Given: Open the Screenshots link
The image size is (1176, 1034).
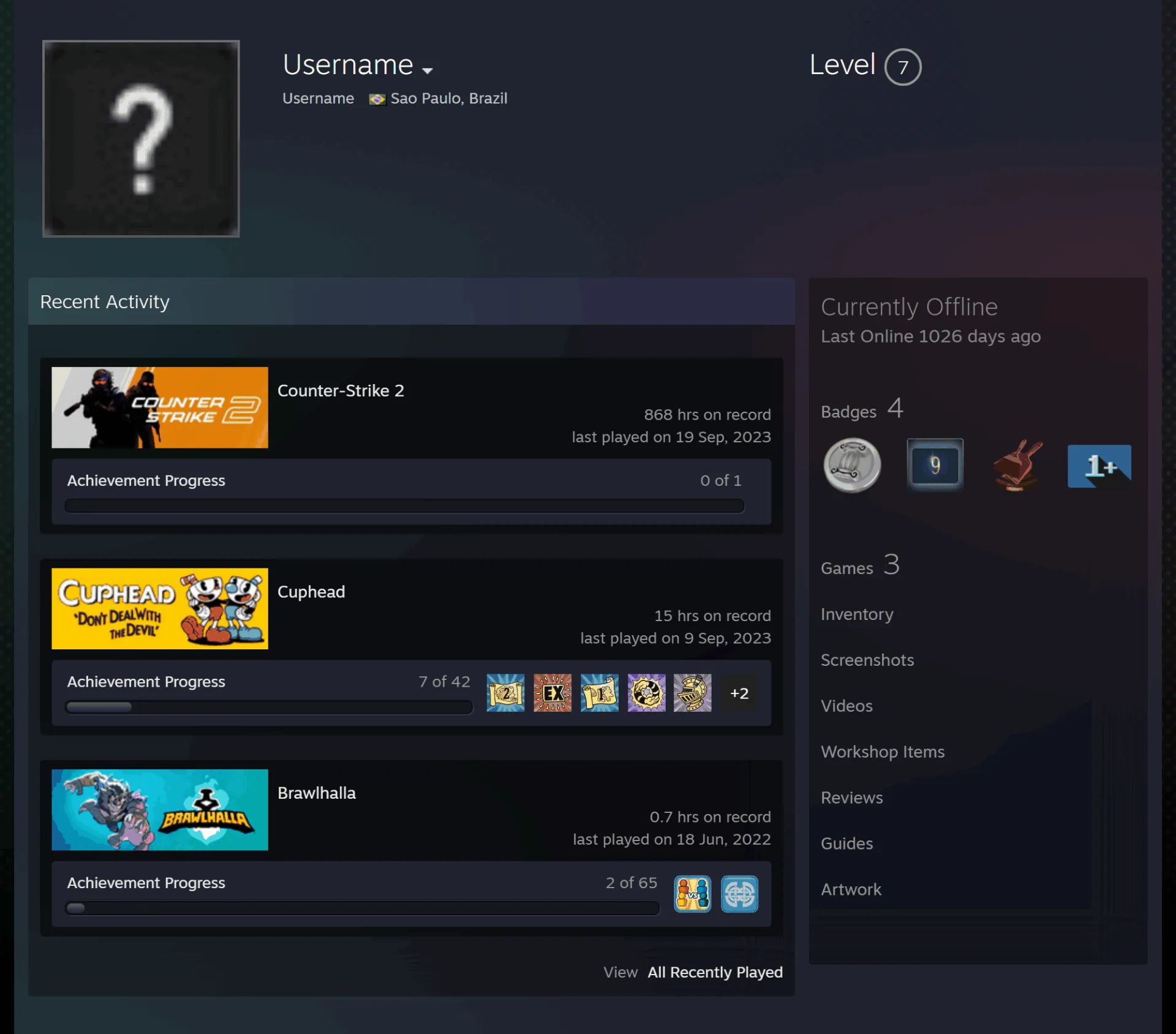Looking at the screenshot, I should [x=867, y=660].
